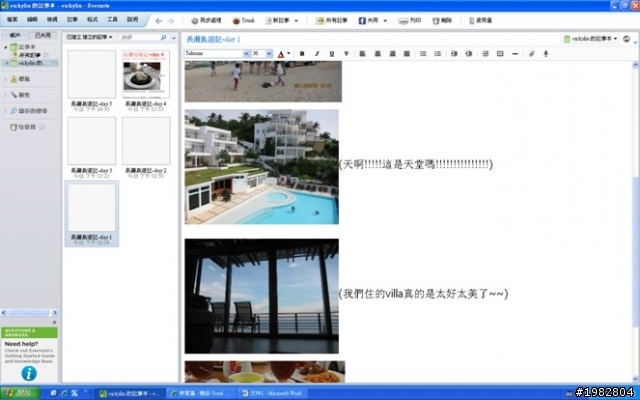Attach a file with the paperclip icon
This screenshot has height=400, width=640.
click(531, 54)
